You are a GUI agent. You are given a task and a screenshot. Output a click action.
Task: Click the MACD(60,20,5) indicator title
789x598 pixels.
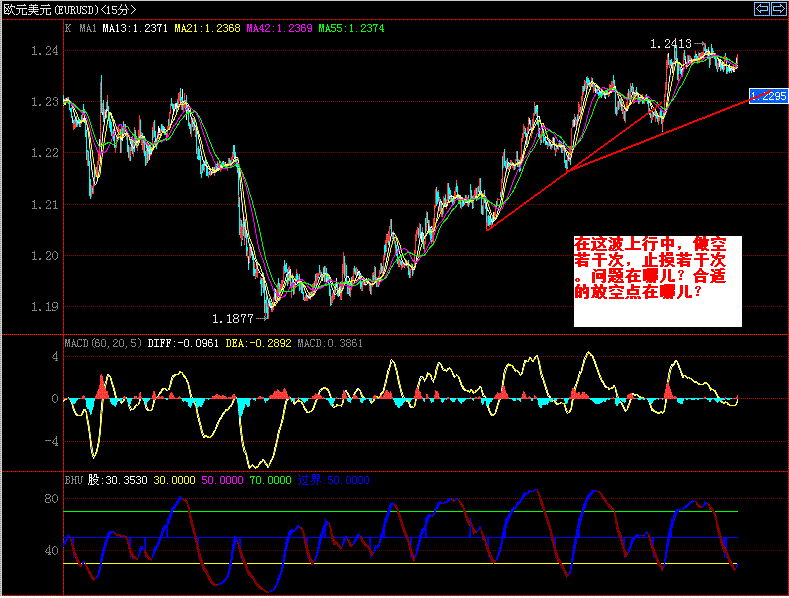coord(103,343)
